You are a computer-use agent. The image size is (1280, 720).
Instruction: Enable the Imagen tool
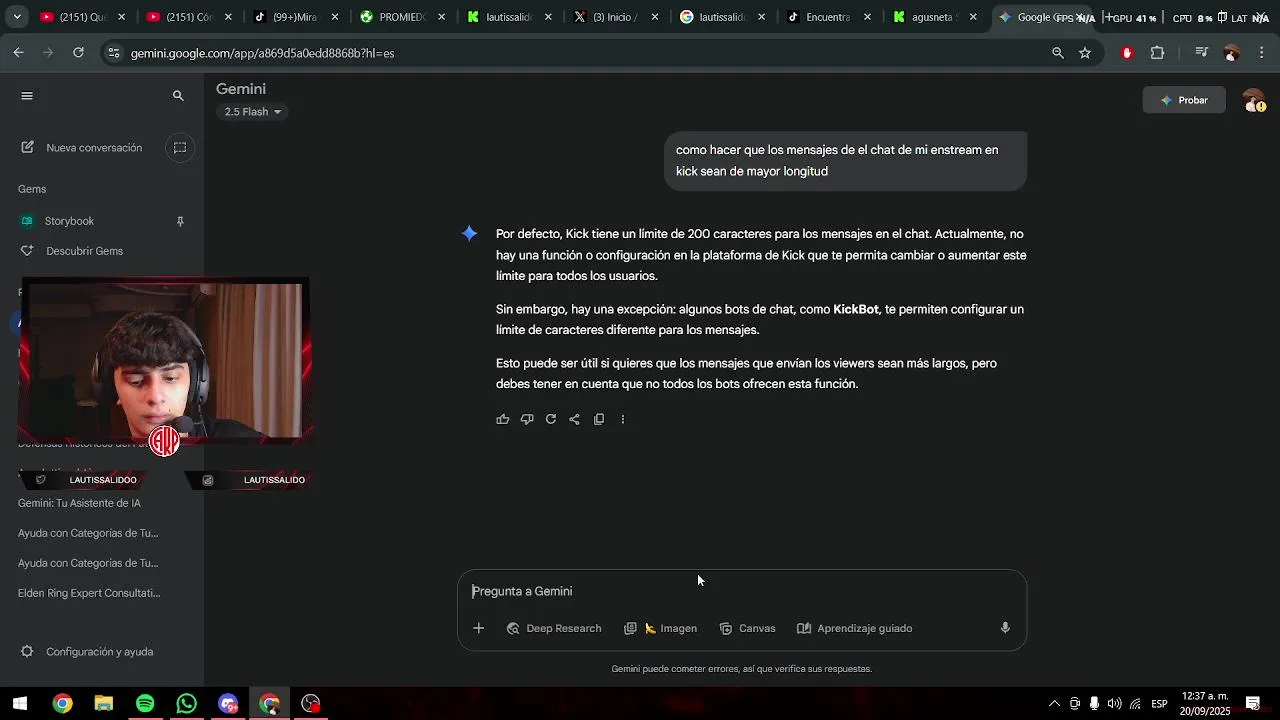point(661,628)
